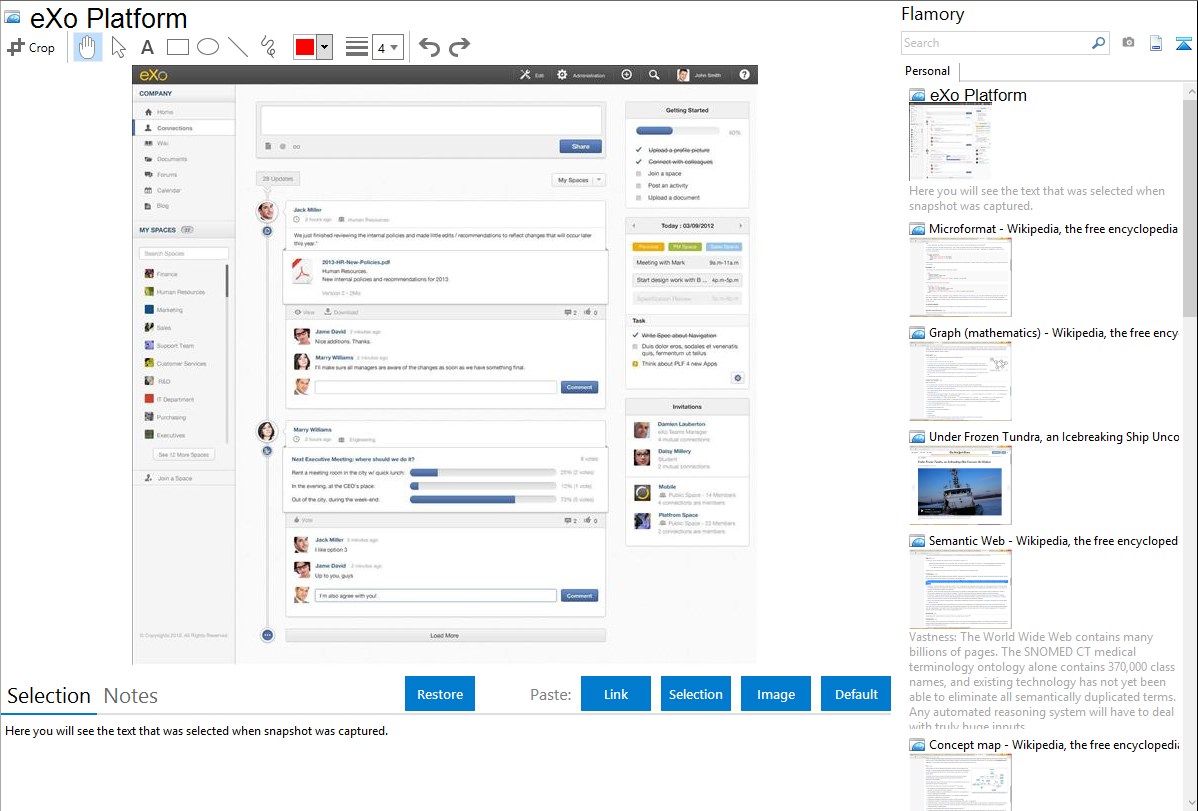Check the "Join a space" box

click(639, 174)
